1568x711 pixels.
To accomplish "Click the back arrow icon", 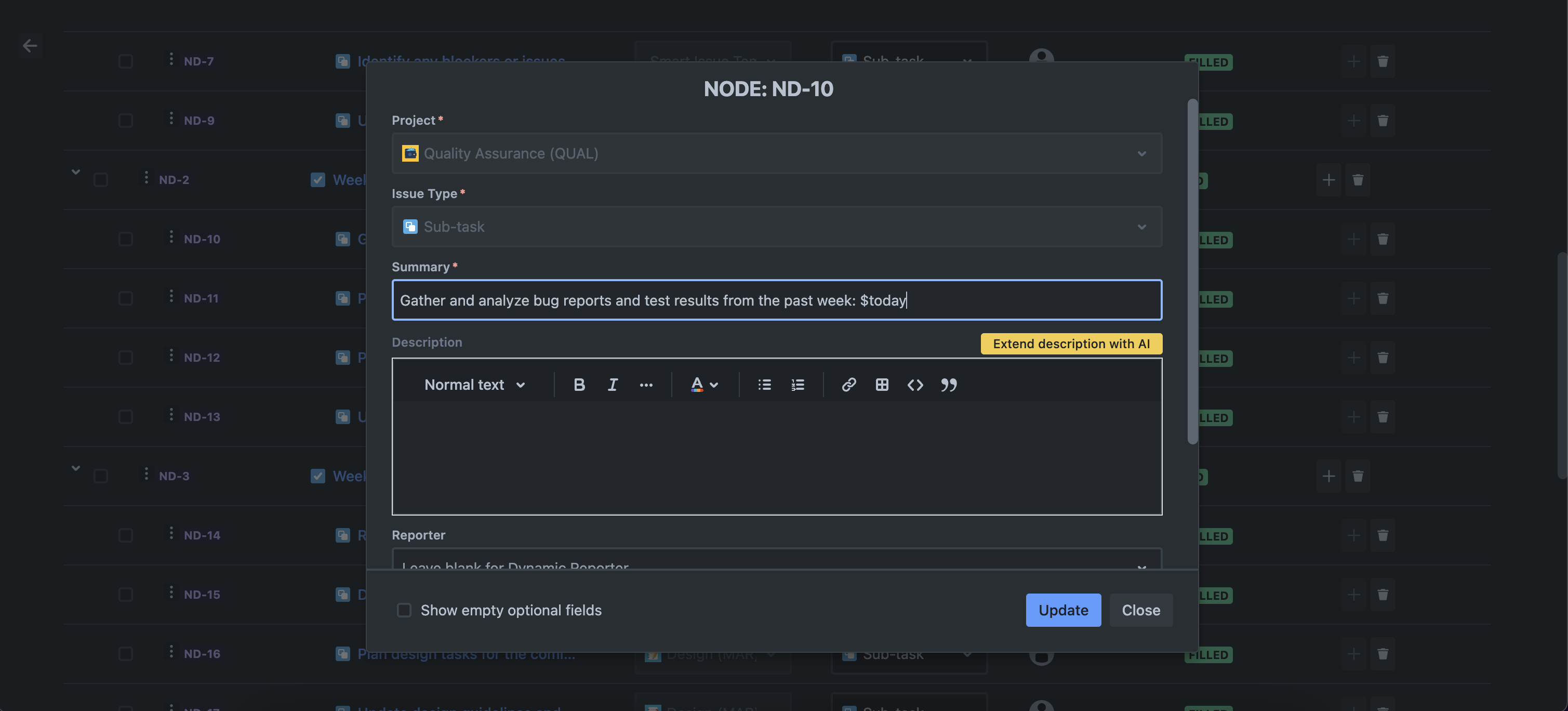I will click(x=30, y=46).
